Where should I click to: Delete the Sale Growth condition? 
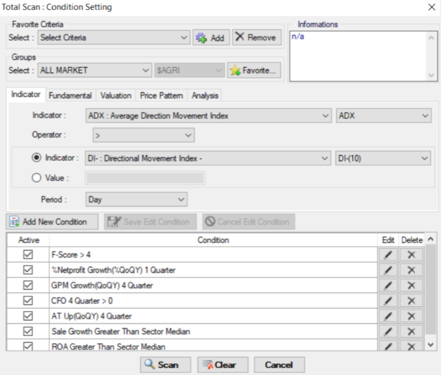point(411,331)
